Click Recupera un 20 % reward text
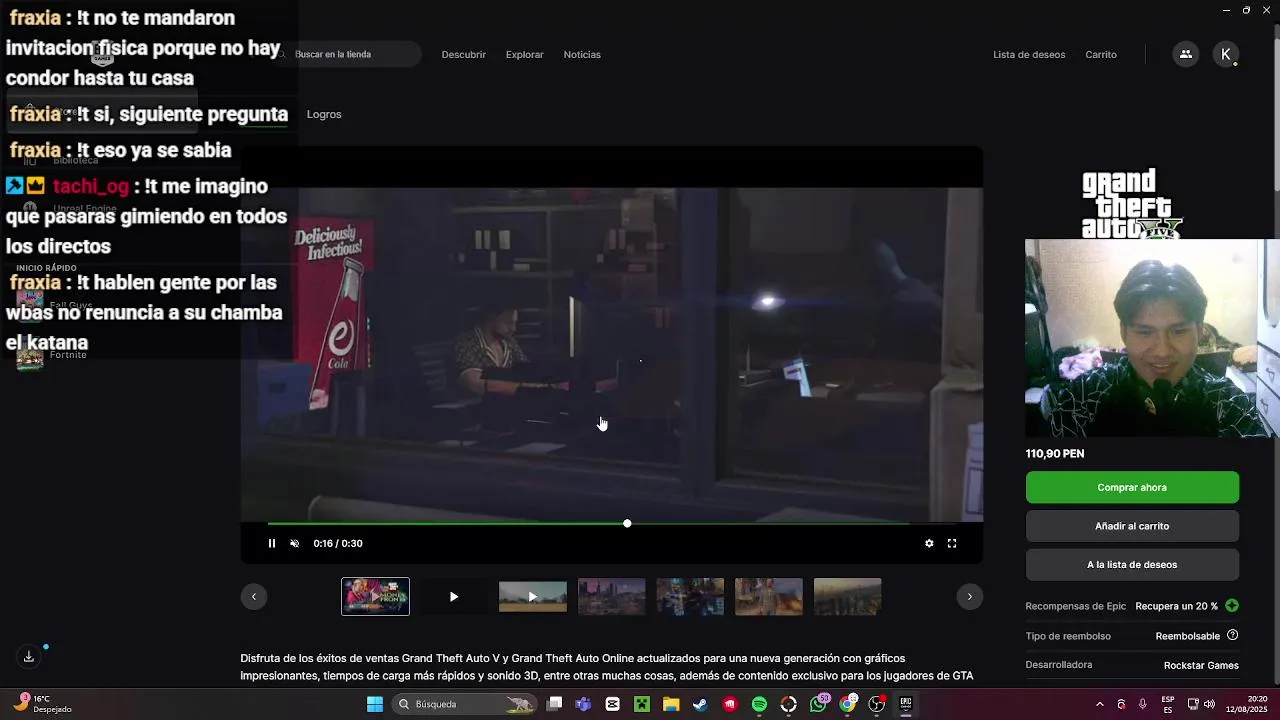The width and height of the screenshot is (1280, 720). coord(1176,606)
